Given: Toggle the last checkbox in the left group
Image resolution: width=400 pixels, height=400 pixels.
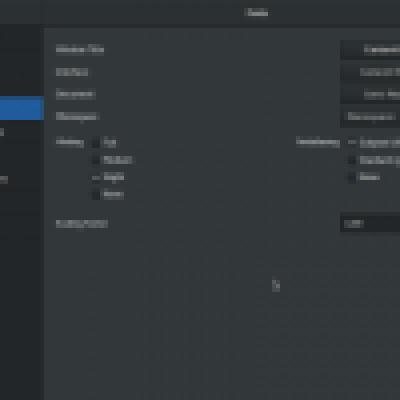Looking at the screenshot, I should tap(96, 194).
